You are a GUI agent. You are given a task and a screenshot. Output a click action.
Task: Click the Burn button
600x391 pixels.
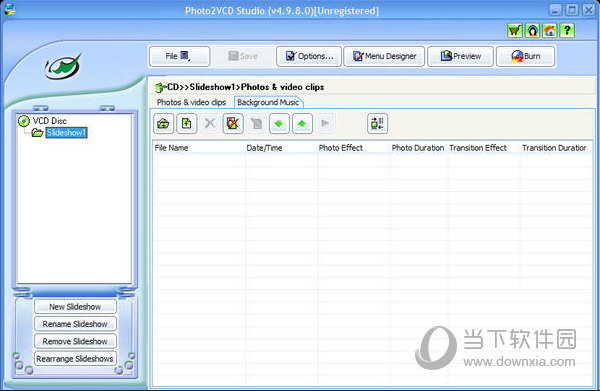[526, 56]
